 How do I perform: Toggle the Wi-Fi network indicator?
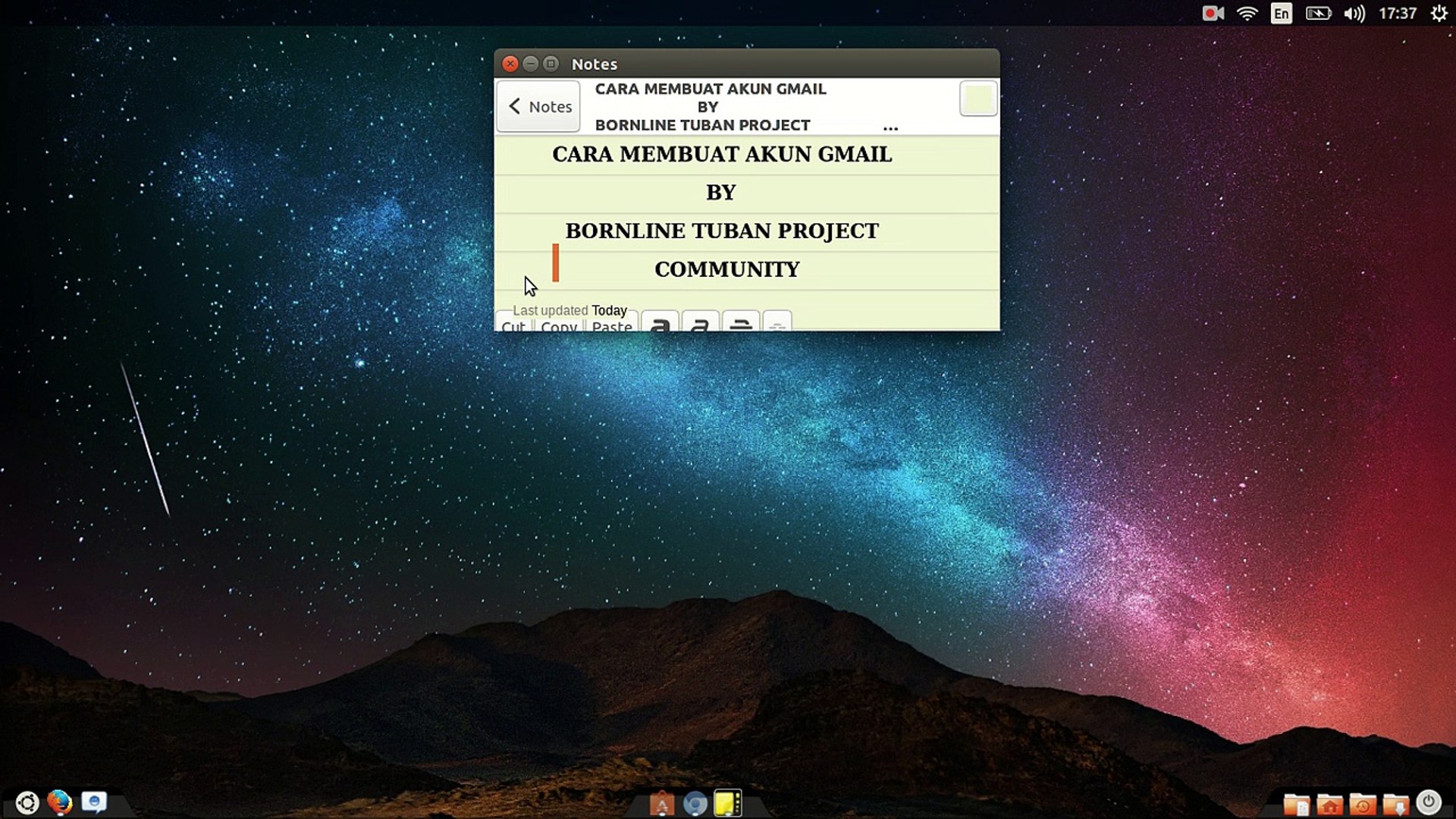pyautogui.click(x=1247, y=13)
